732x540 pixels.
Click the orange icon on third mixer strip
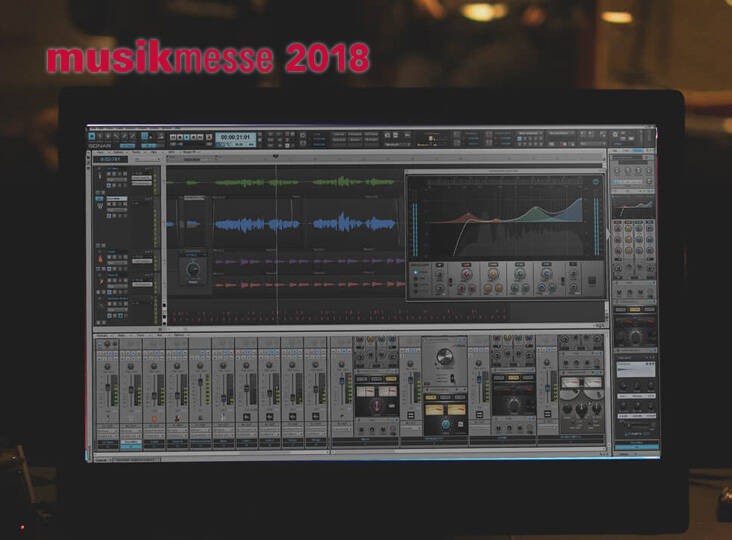[x=154, y=419]
